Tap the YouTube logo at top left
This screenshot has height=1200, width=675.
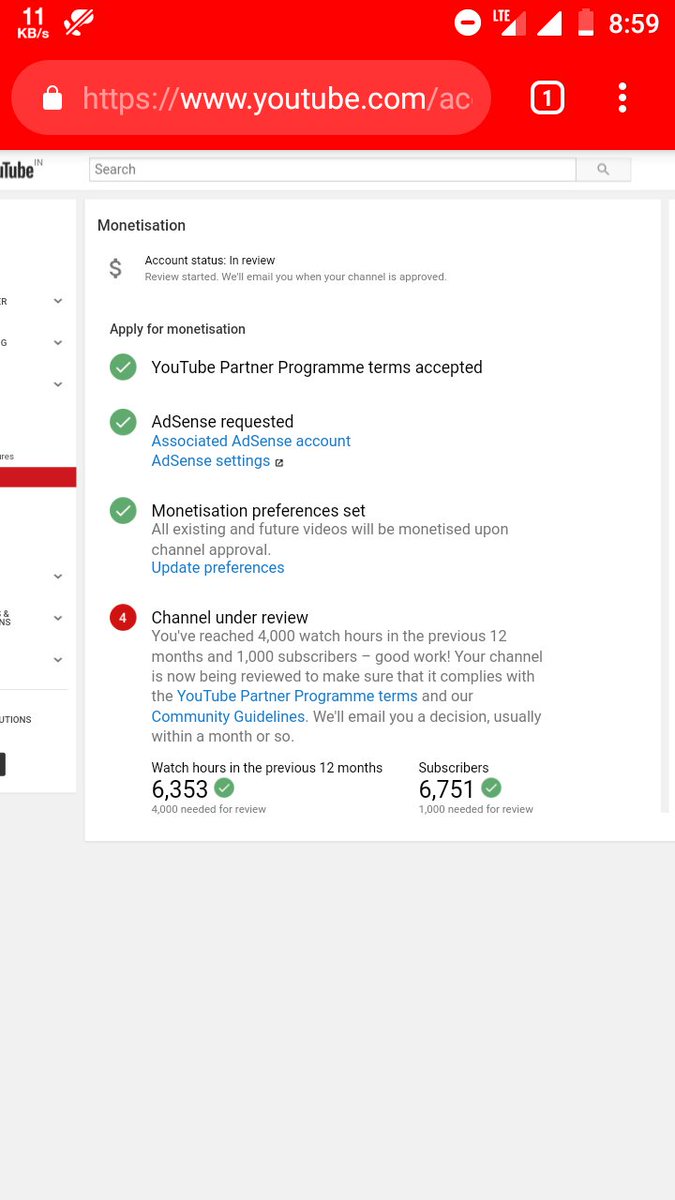point(20,169)
